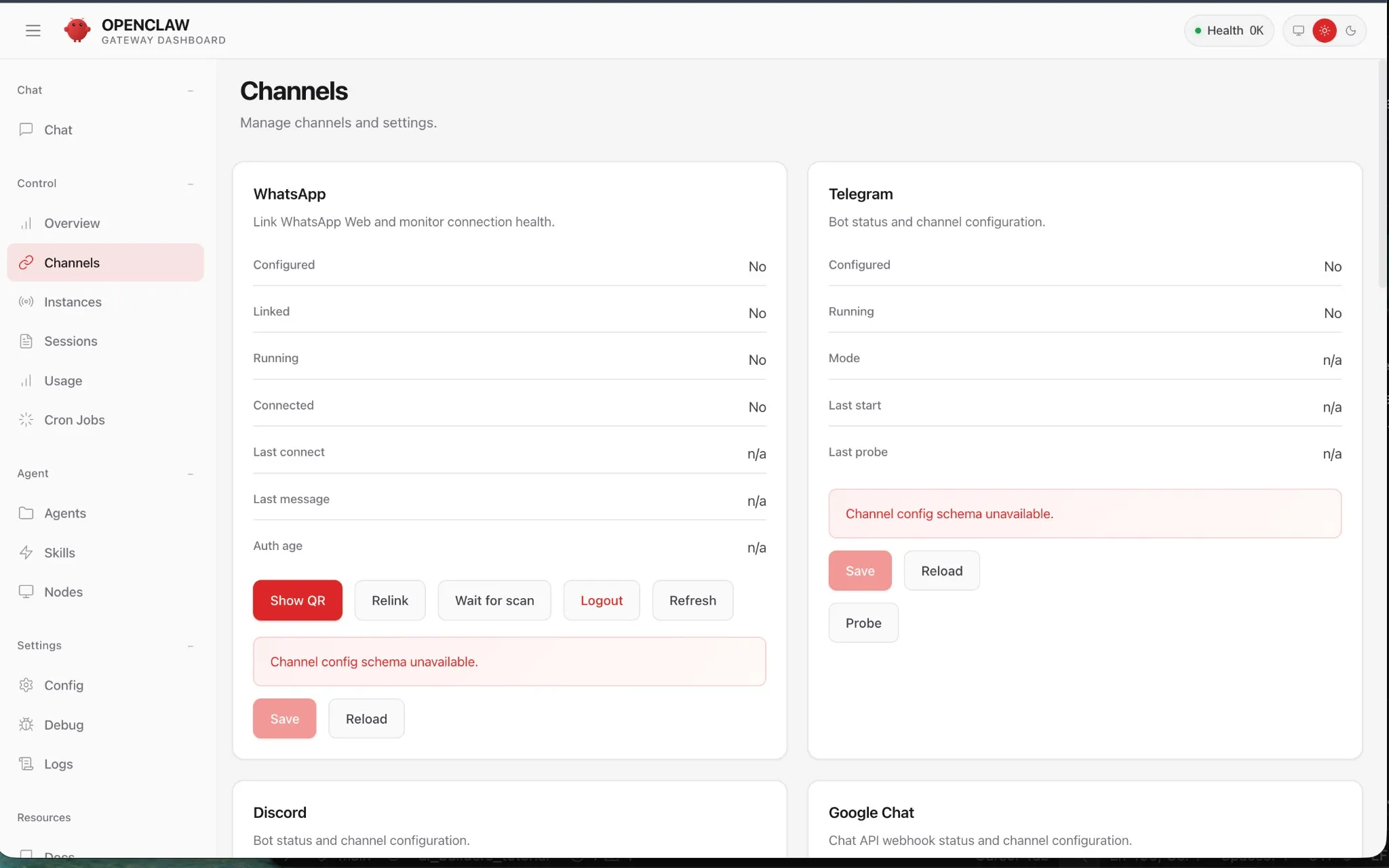
Task: Click the Discord card heading
Action: point(280,812)
